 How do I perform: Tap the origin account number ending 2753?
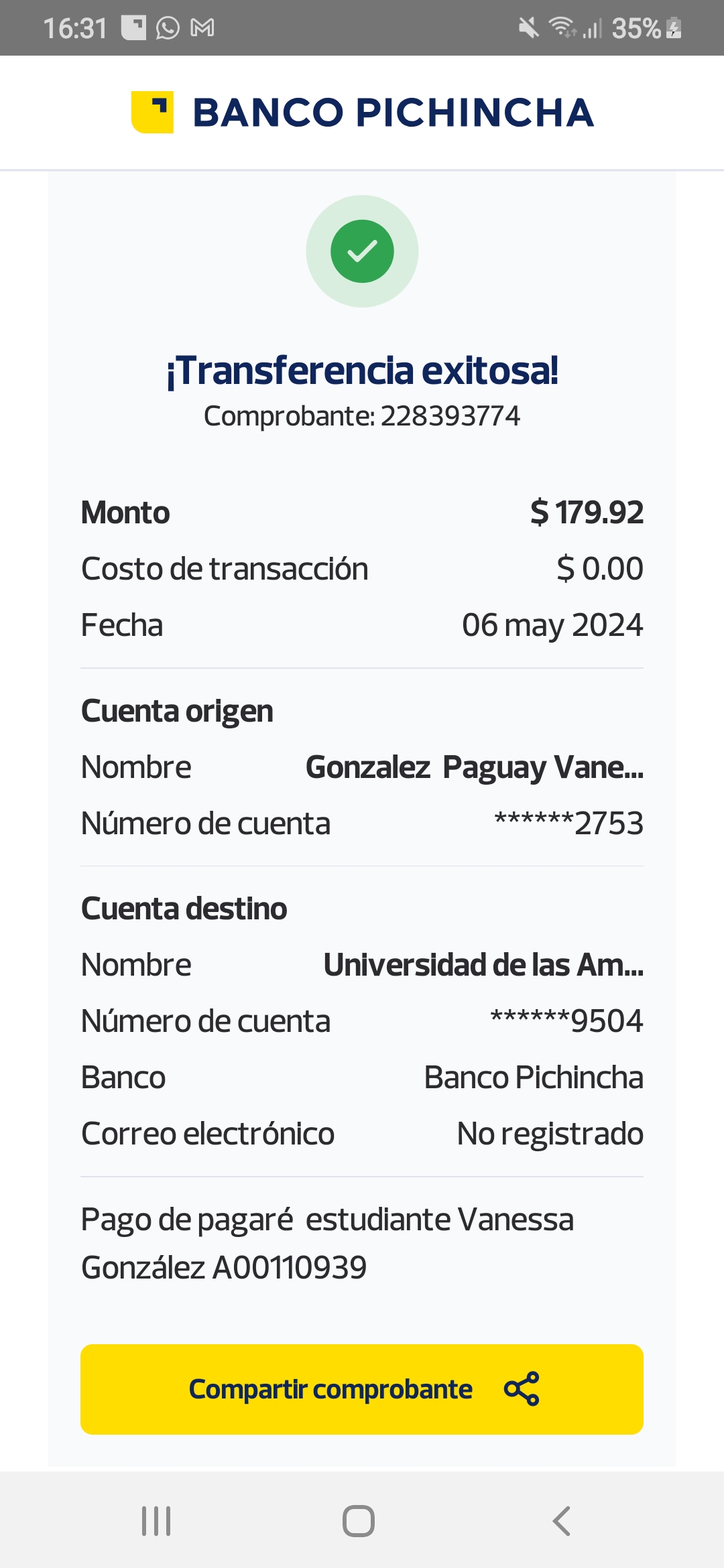point(568,824)
